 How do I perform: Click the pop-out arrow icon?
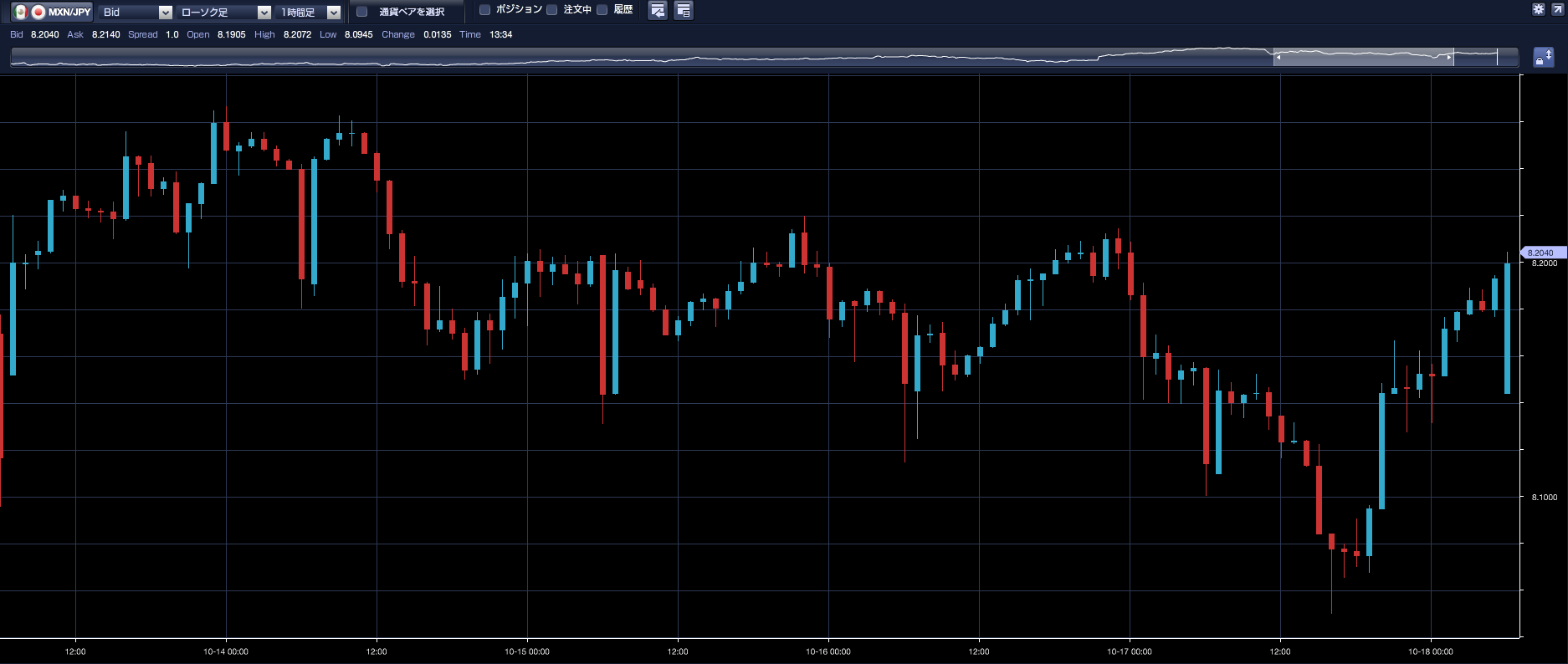click(1557, 9)
